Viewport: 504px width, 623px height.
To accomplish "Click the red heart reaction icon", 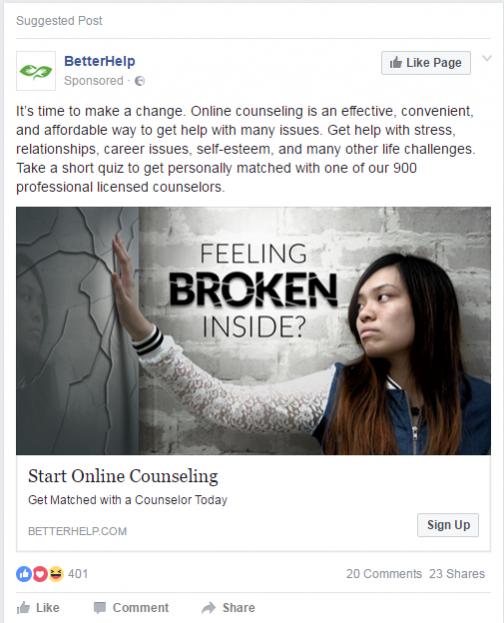I will click(40, 574).
